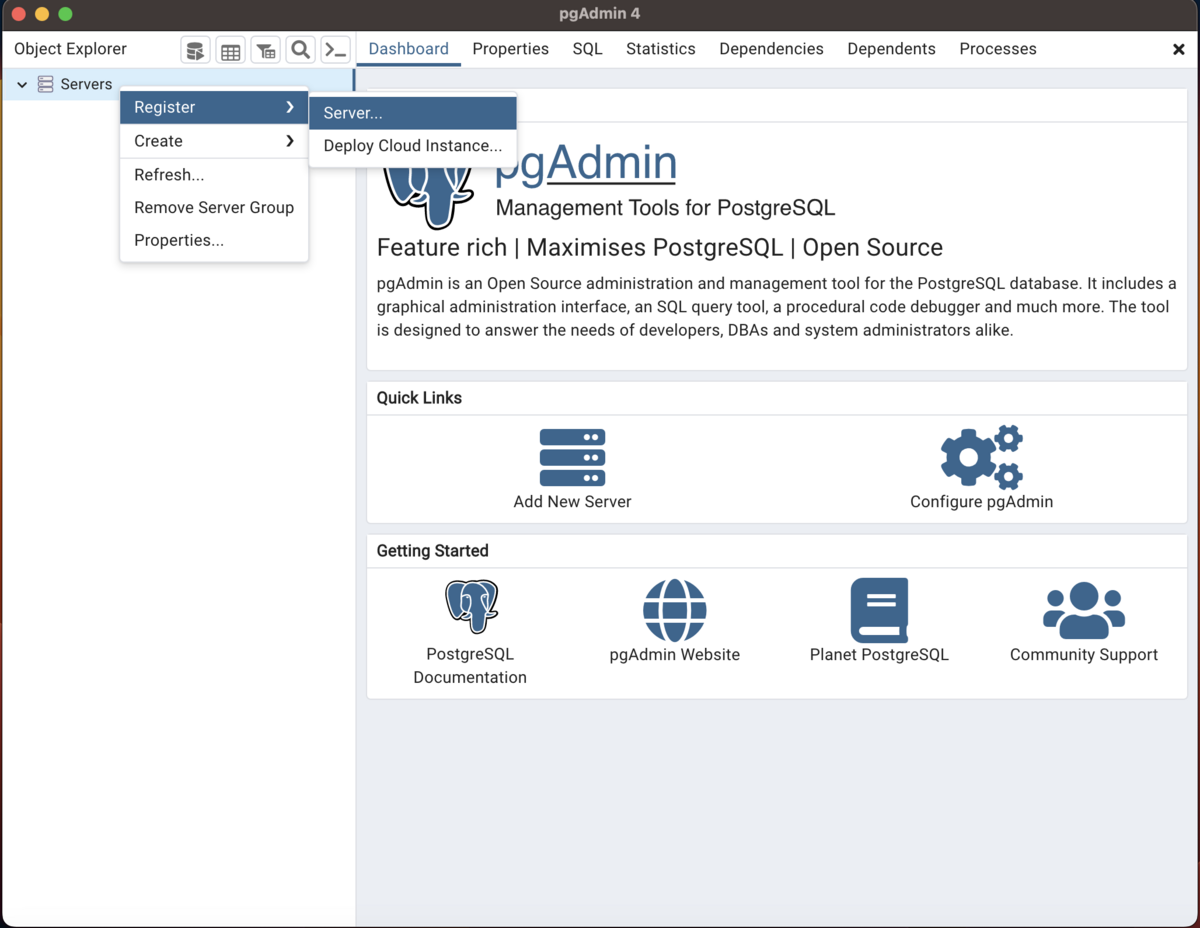Launch the PSQL Tool terminal icon
This screenshot has width=1200, height=928.
(x=335, y=50)
